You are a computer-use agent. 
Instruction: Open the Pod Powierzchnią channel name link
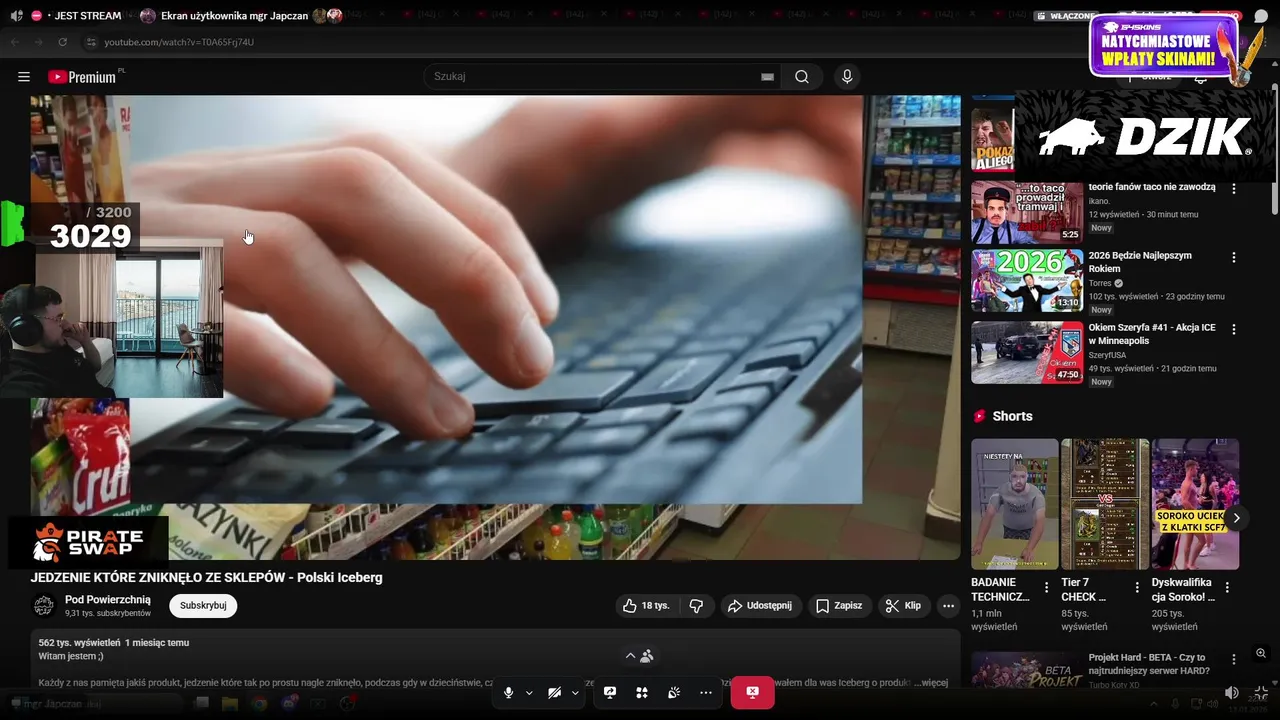pos(108,600)
